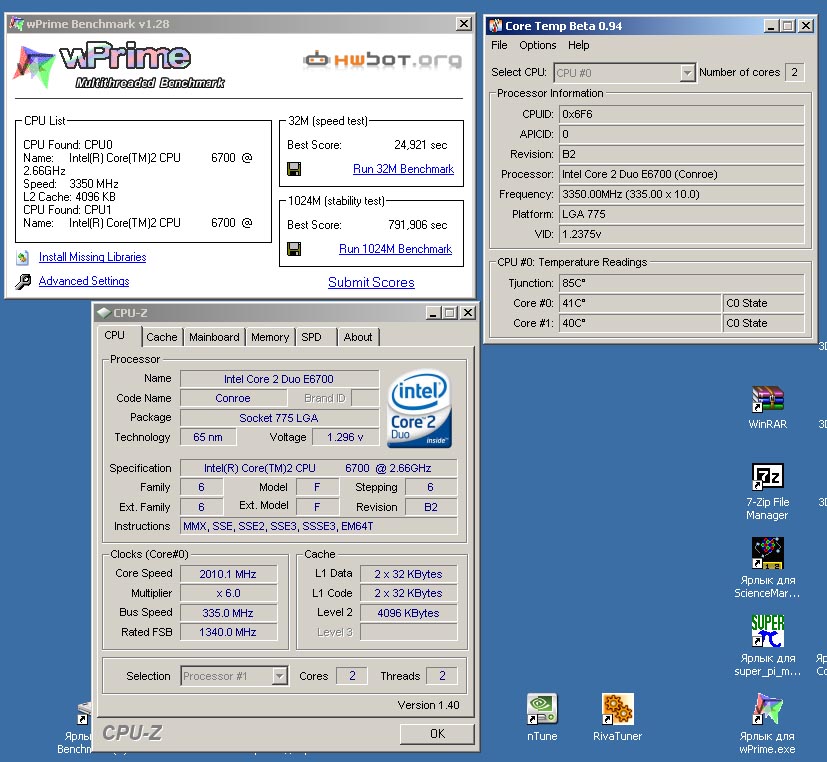Click the 1024M best score 791,906 sec

pos(417,225)
